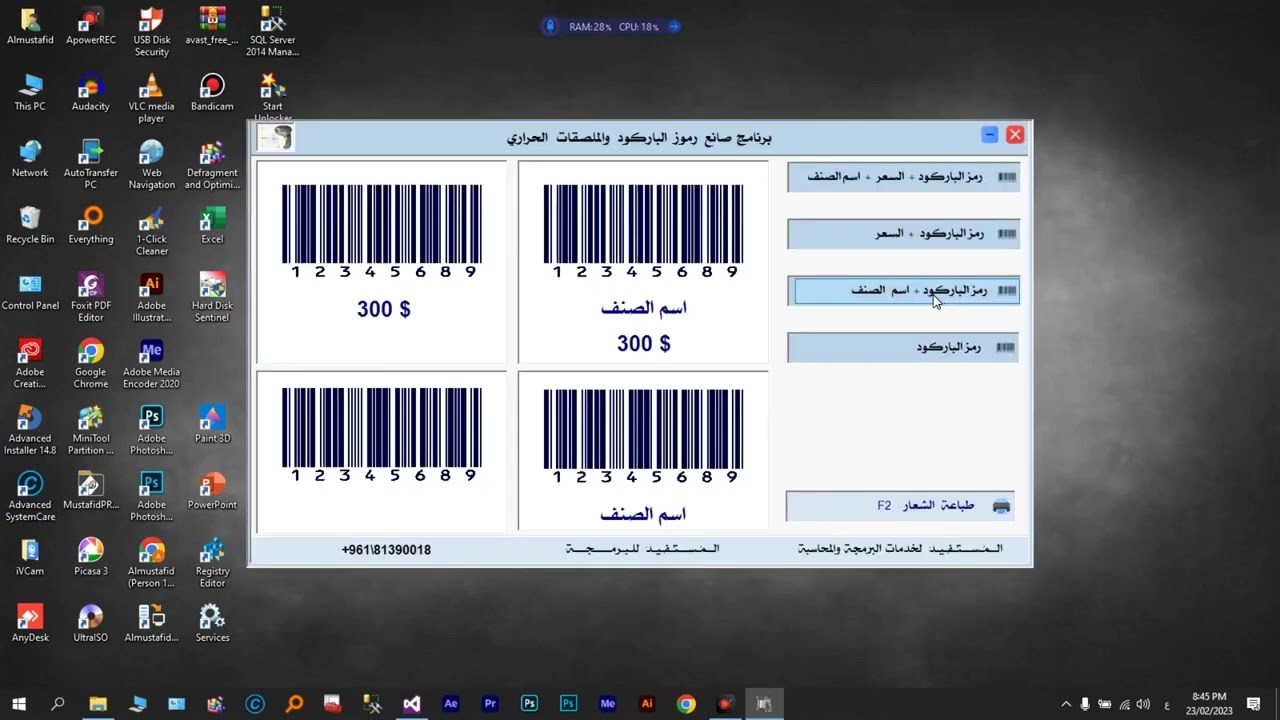This screenshot has width=1280, height=720.
Task: Launch Audacity from desktop
Action: [x=91, y=93]
